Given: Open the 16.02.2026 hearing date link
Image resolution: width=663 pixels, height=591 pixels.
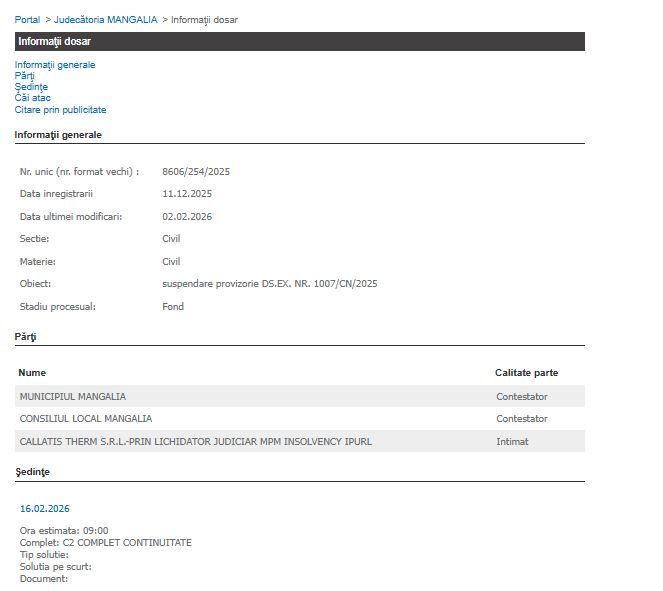Looking at the screenshot, I should (44, 509).
